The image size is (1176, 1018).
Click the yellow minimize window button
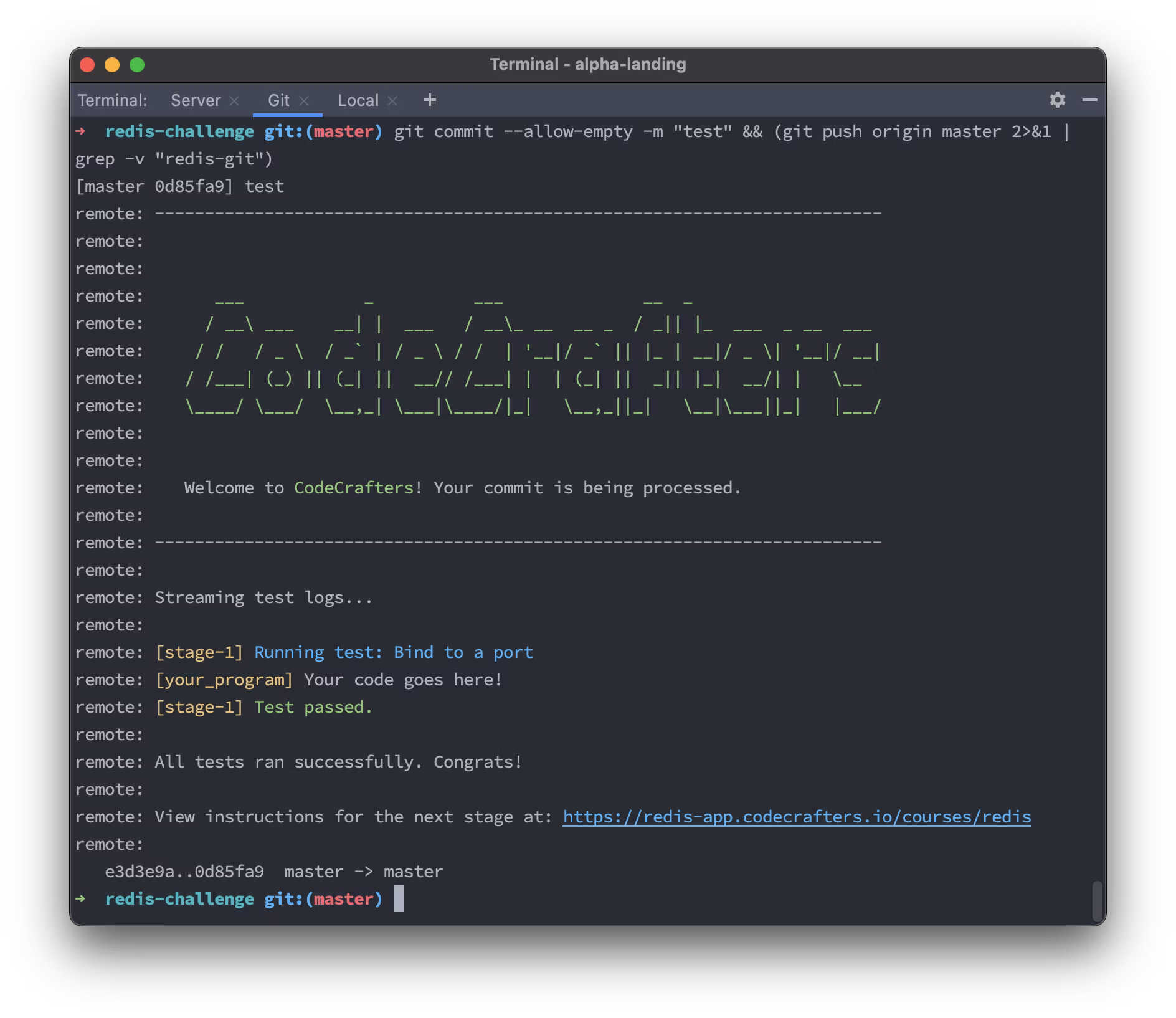(x=112, y=65)
